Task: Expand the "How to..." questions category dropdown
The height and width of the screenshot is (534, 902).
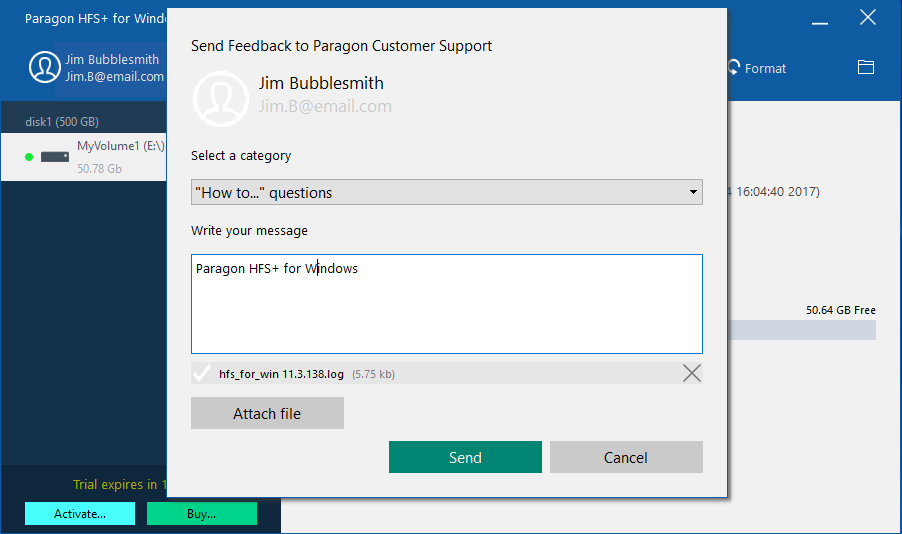Action: click(446, 192)
